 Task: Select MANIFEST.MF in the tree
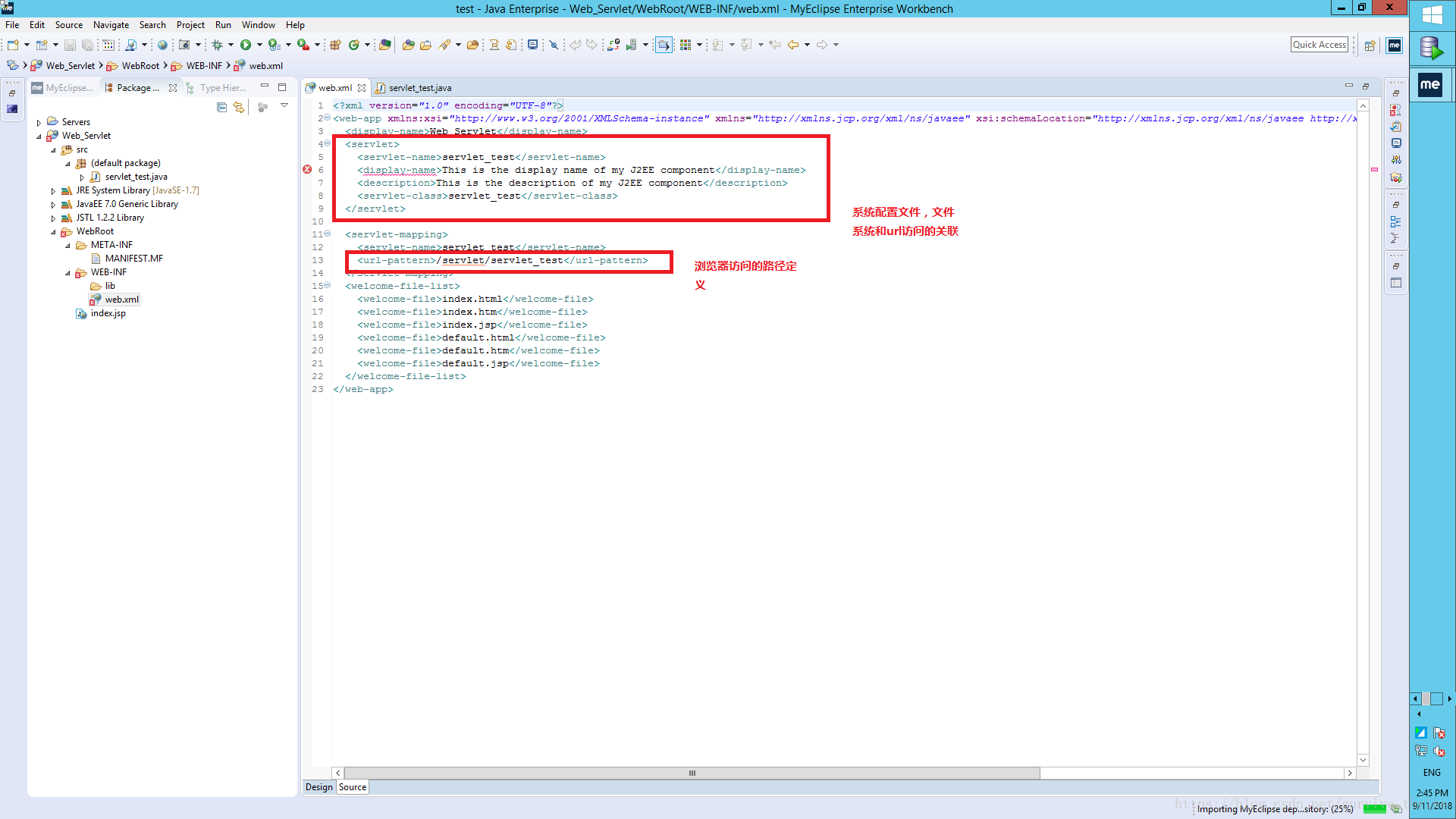coord(133,259)
